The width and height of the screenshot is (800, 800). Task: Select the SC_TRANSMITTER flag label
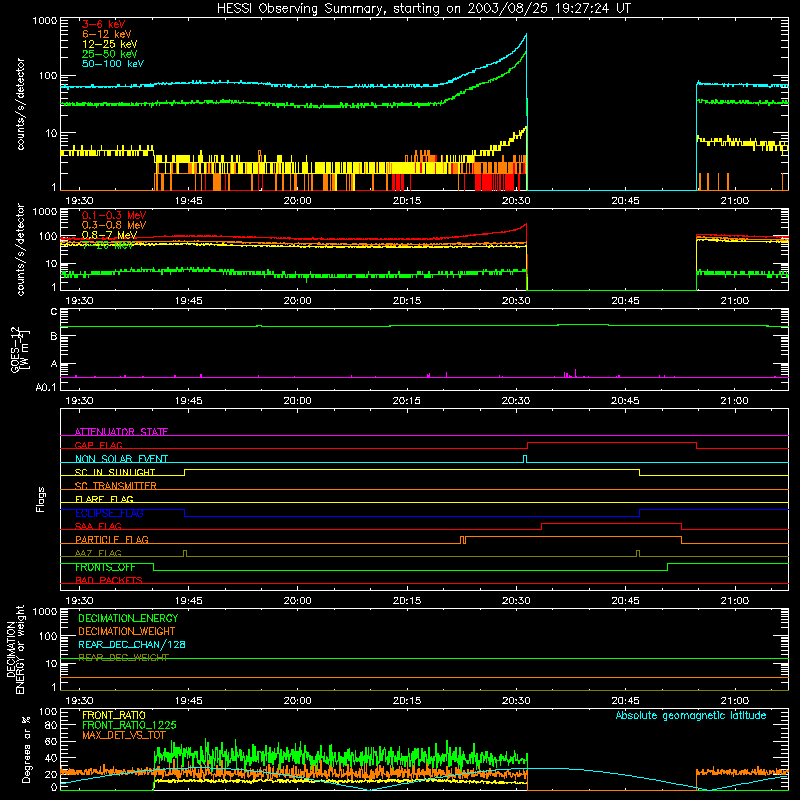pyautogui.click(x=116, y=486)
